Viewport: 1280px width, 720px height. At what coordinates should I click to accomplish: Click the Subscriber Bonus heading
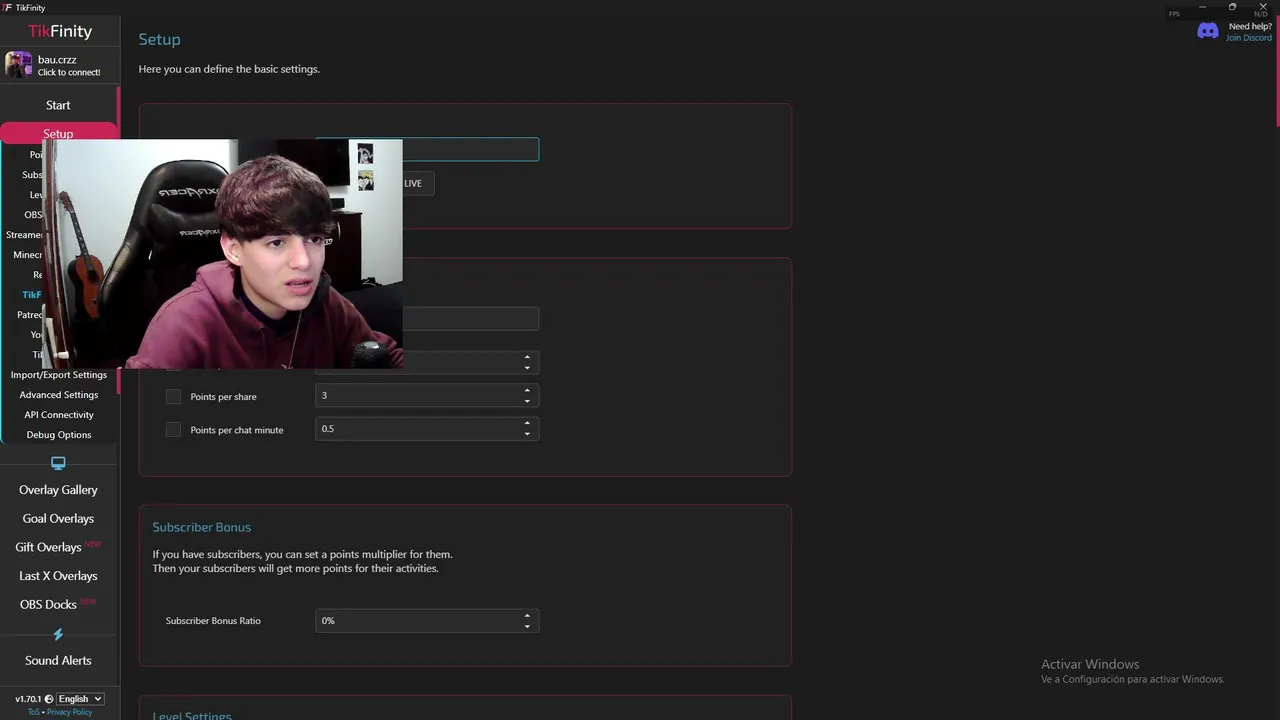pos(202,527)
